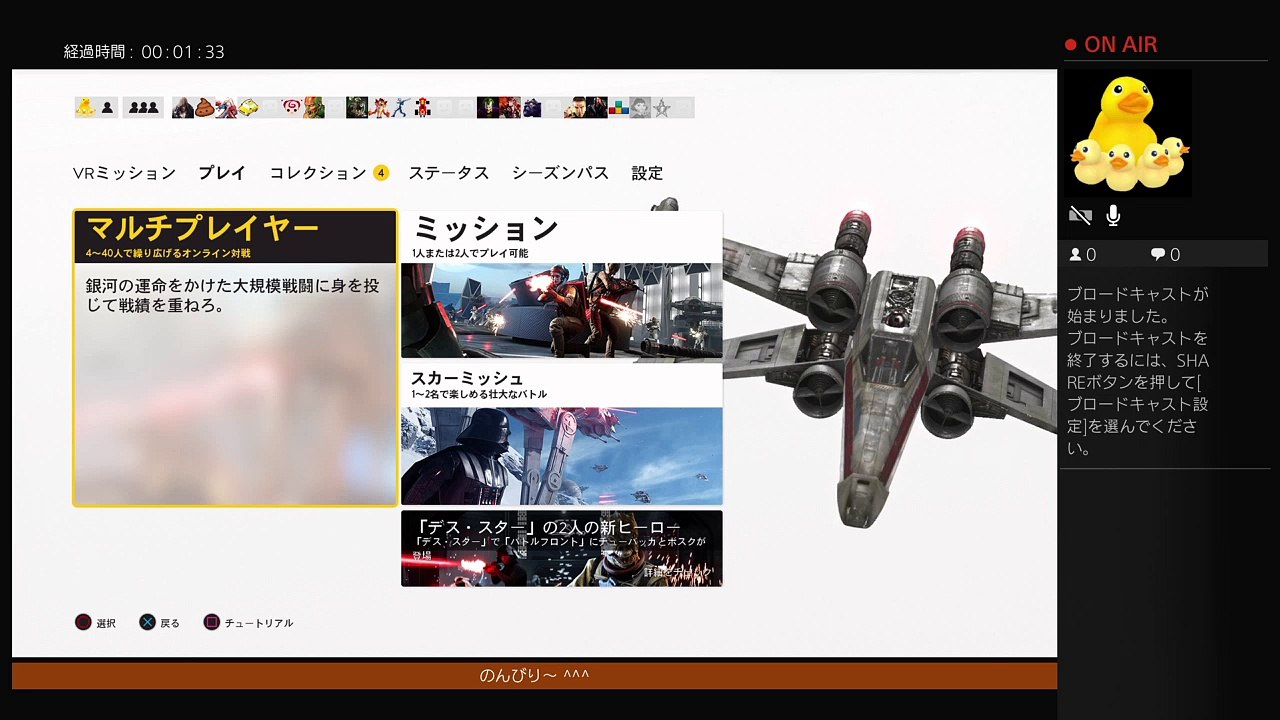The image size is (1280, 720).
Task: Select the Joker face friend avatar
Action: (x=487, y=108)
